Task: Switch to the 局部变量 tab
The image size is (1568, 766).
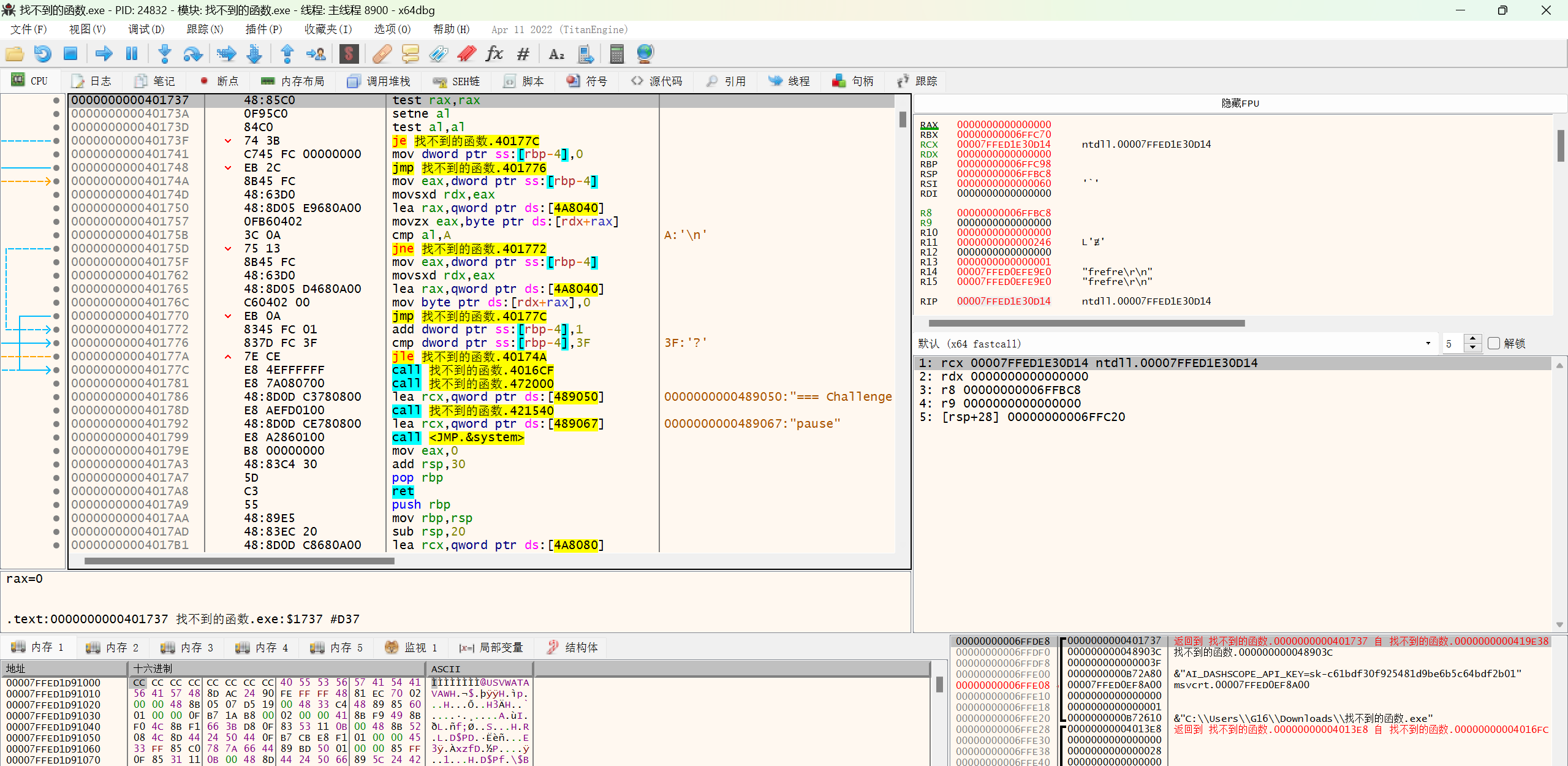Action: pyautogui.click(x=492, y=648)
